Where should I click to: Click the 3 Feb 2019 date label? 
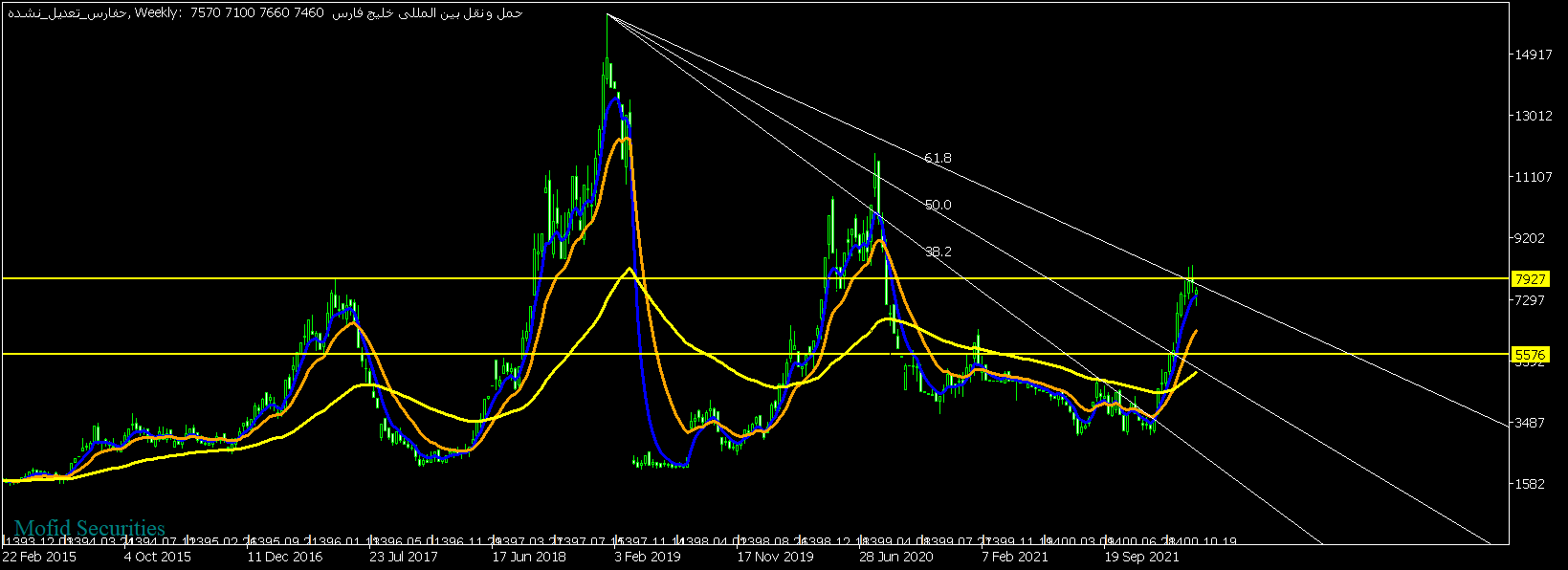tap(648, 557)
